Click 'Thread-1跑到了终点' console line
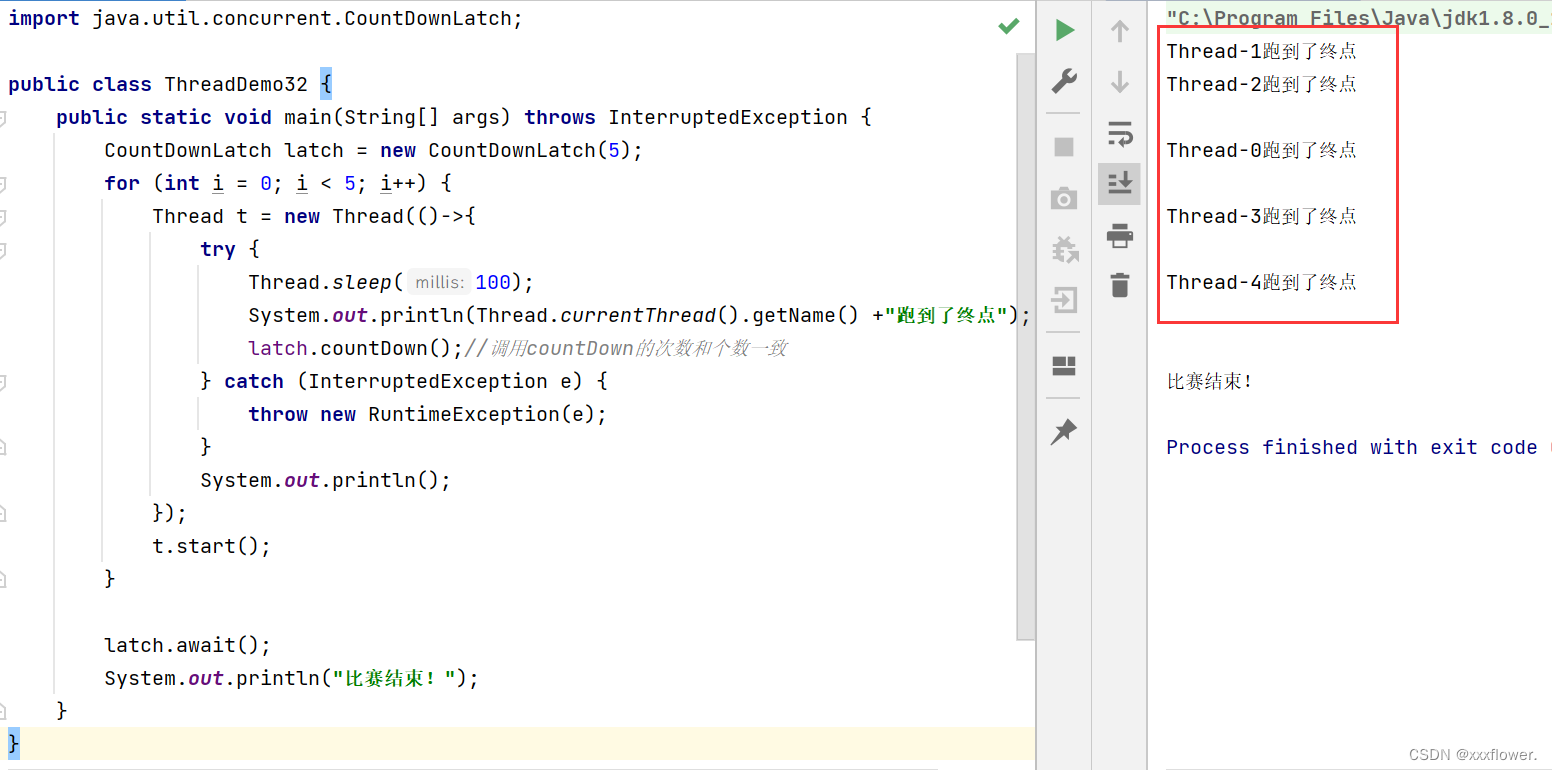 click(x=1261, y=51)
